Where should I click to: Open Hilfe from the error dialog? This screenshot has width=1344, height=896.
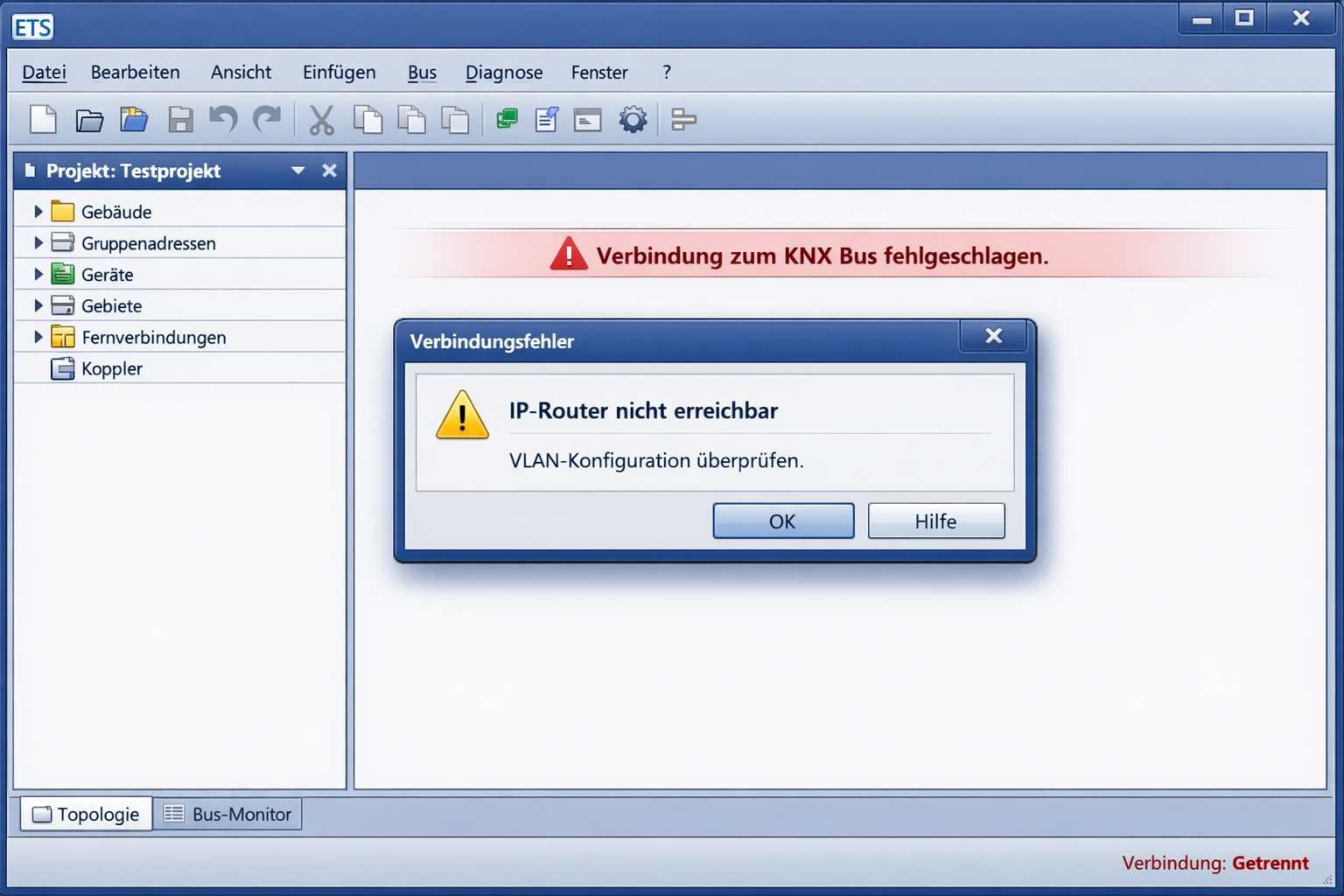click(935, 521)
